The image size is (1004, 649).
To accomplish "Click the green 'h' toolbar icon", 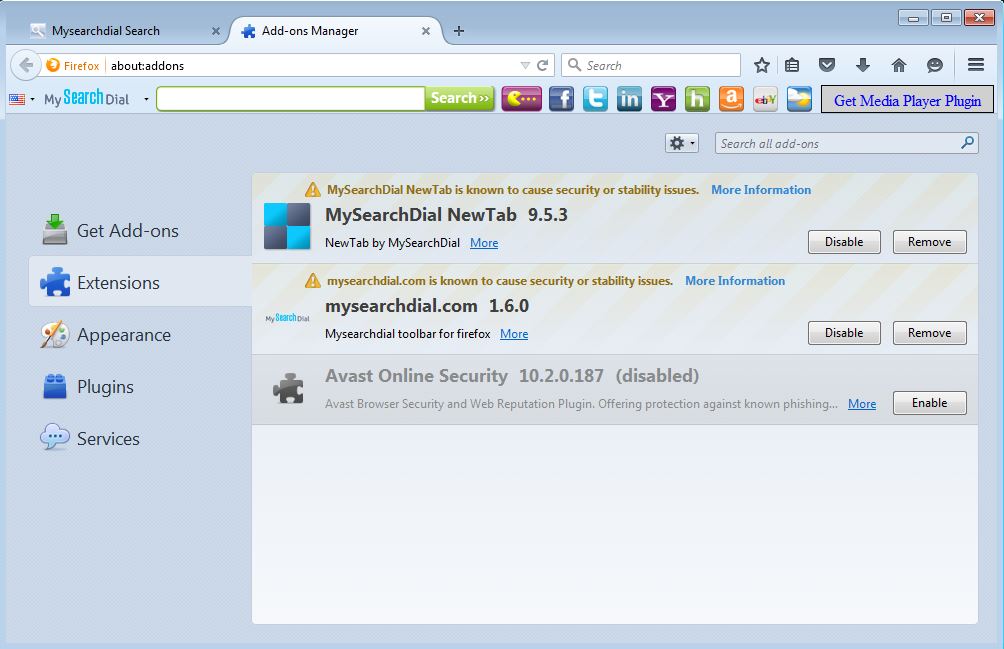I will (697, 99).
